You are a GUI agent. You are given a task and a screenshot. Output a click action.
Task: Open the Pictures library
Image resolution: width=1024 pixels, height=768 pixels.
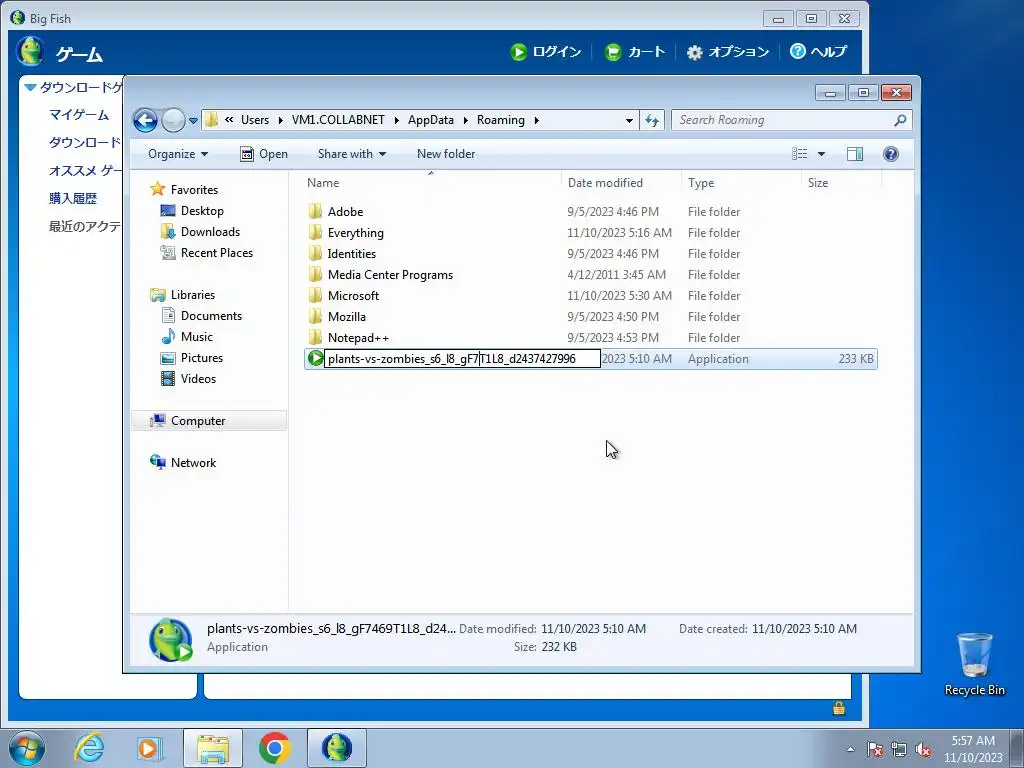click(x=202, y=358)
